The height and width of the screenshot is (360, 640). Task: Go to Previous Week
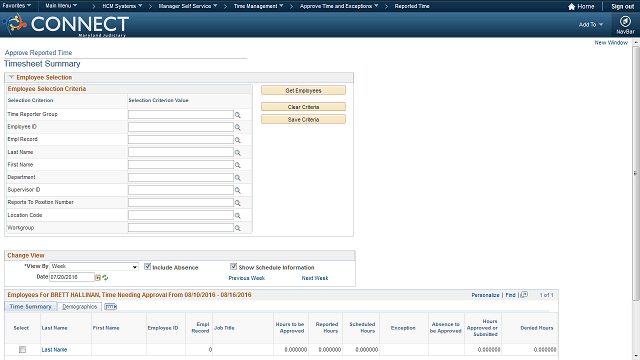pyautogui.click(x=247, y=278)
